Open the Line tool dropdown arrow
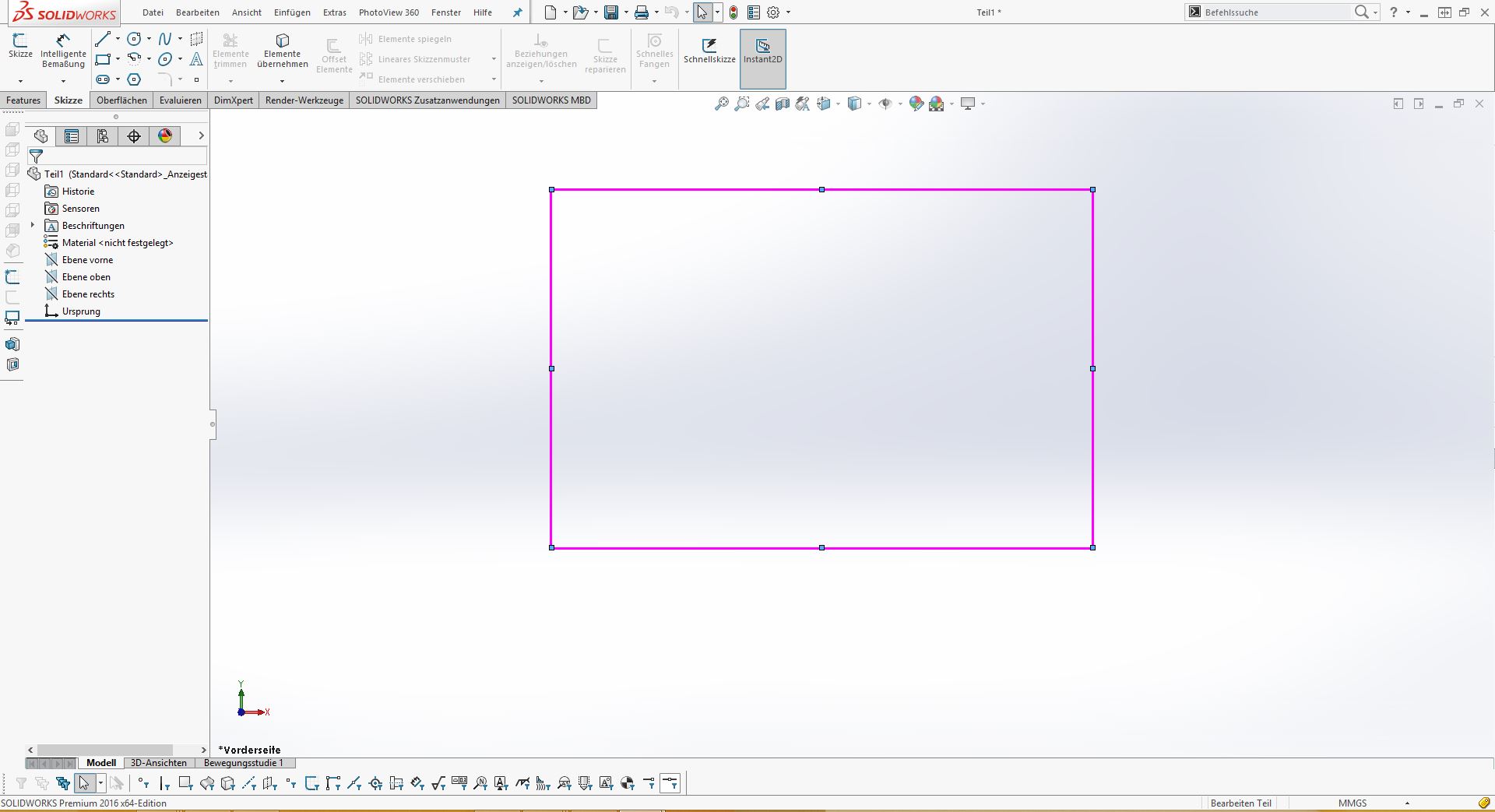The height and width of the screenshot is (812, 1495). pos(118,39)
